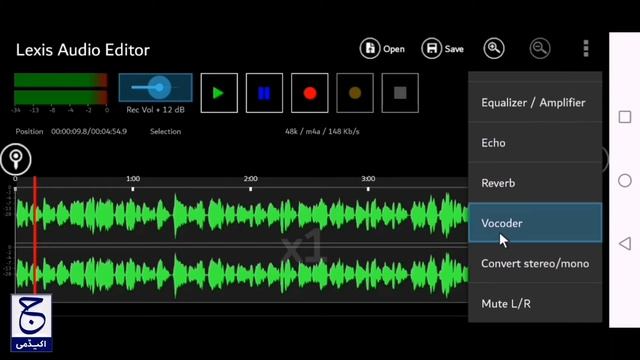640x360 pixels.
Task: Tap Android recent apps square button
Action: [624, 117]
